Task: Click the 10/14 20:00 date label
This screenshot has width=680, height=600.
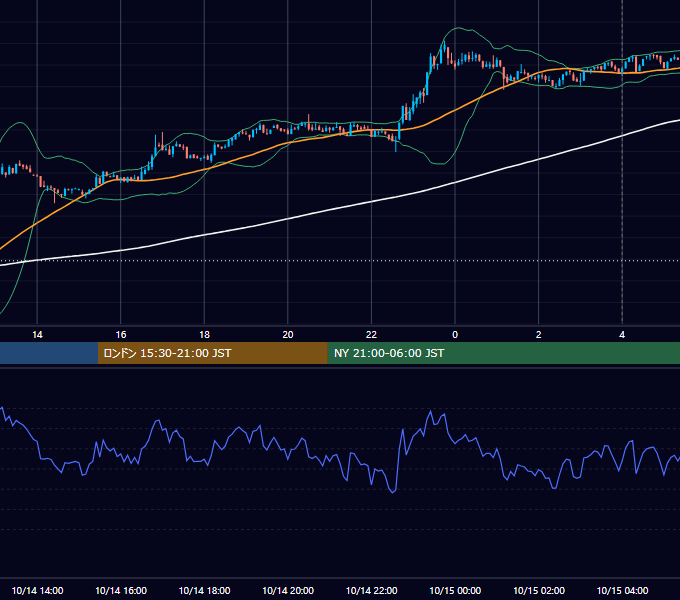Action: point(288,590)
